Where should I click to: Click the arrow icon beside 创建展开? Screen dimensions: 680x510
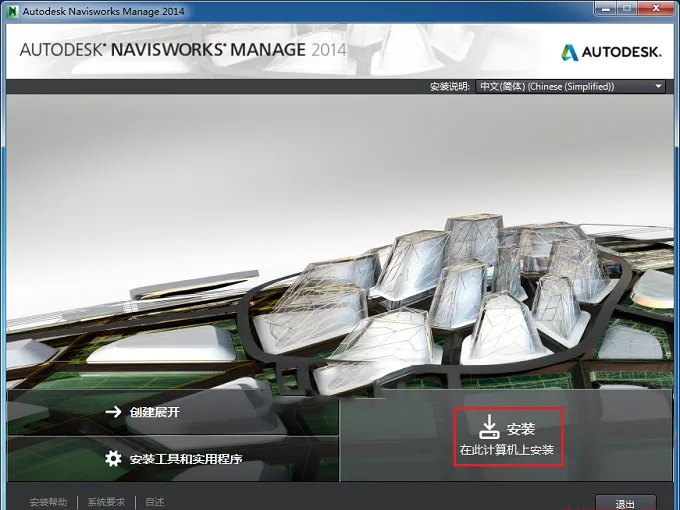click(114, 412)
